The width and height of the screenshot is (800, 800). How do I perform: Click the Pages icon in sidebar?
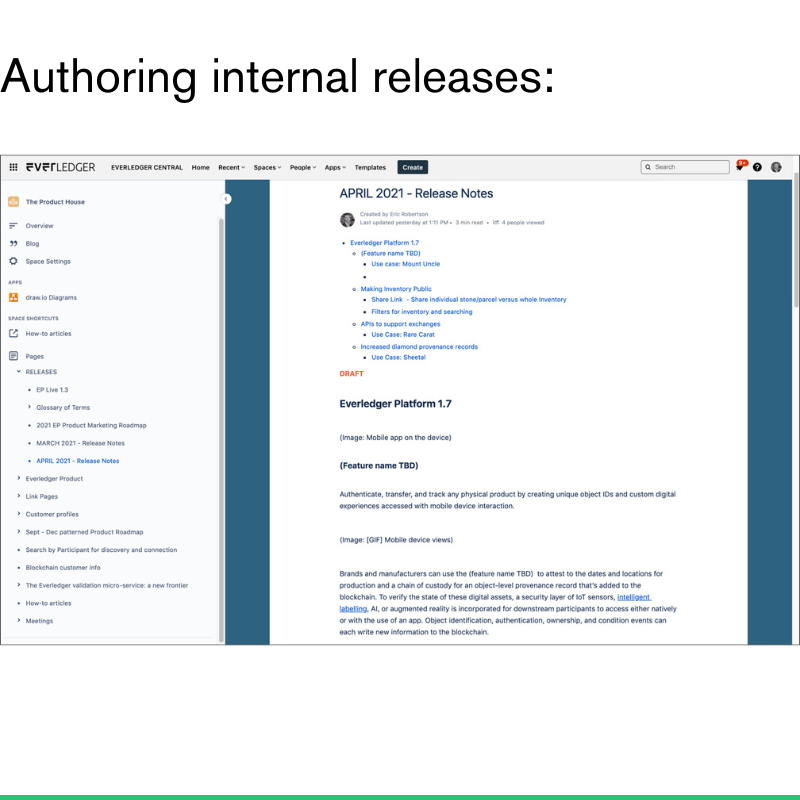[14, 356]
